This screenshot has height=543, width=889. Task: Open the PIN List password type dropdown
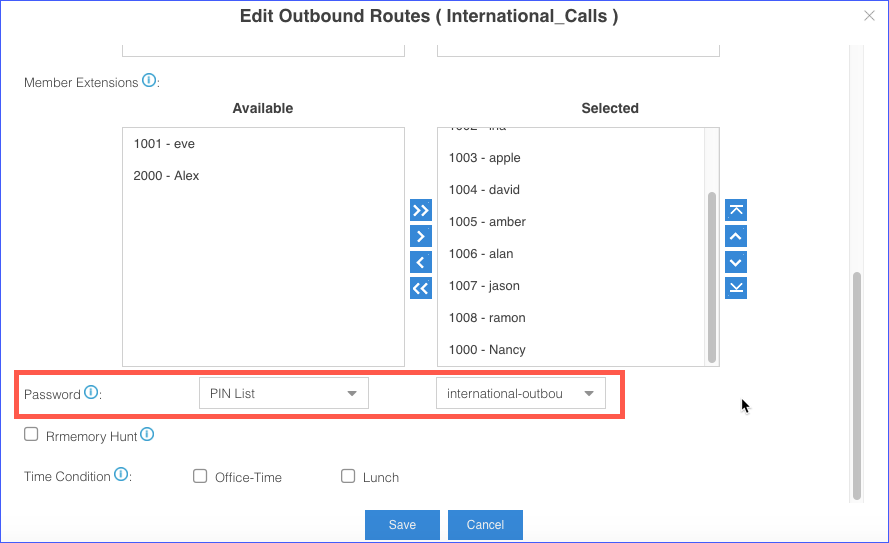point(284,394)
